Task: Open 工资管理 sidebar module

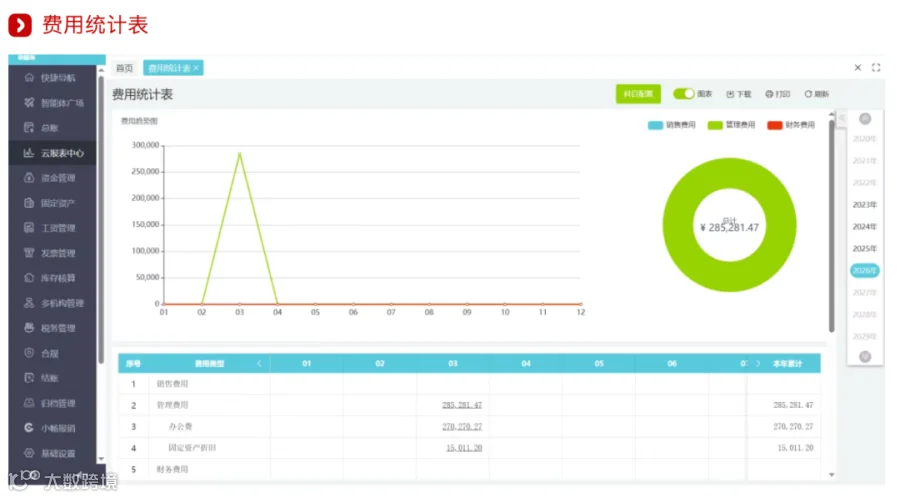Action: (x=52, y=228)
